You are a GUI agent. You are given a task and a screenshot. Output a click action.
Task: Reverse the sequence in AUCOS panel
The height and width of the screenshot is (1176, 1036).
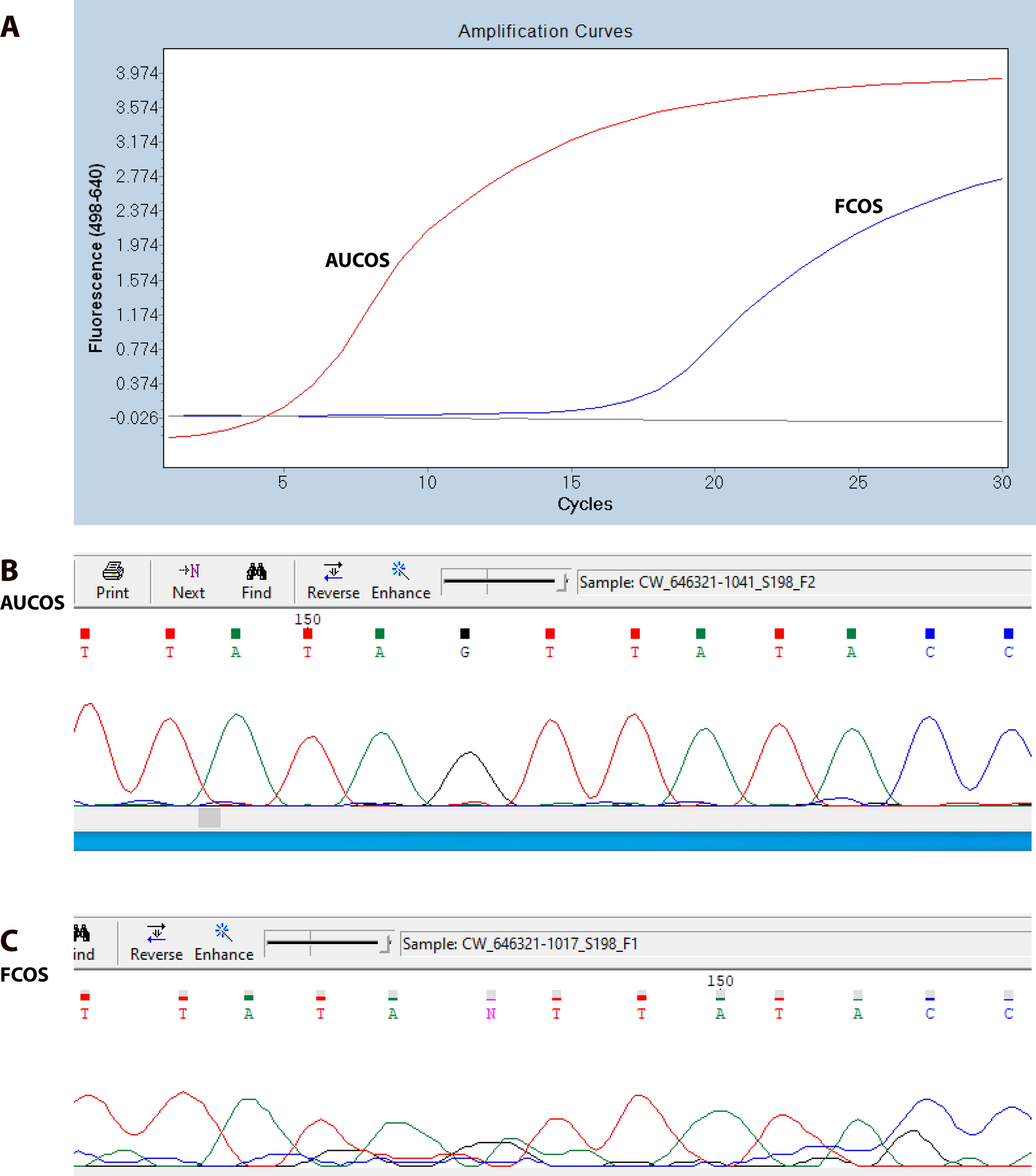tap(333, 580)
